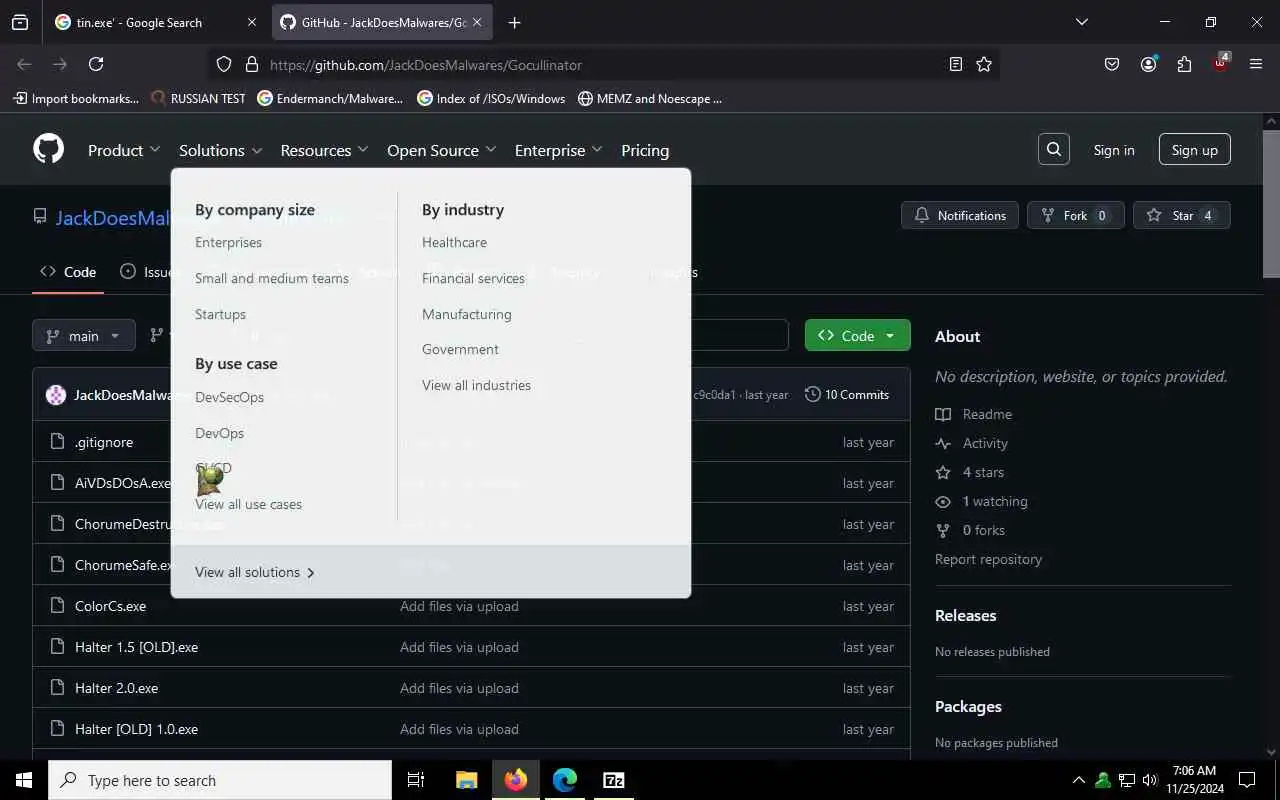
Task: Click the Notifications bell button
Action: pos(960,215)
